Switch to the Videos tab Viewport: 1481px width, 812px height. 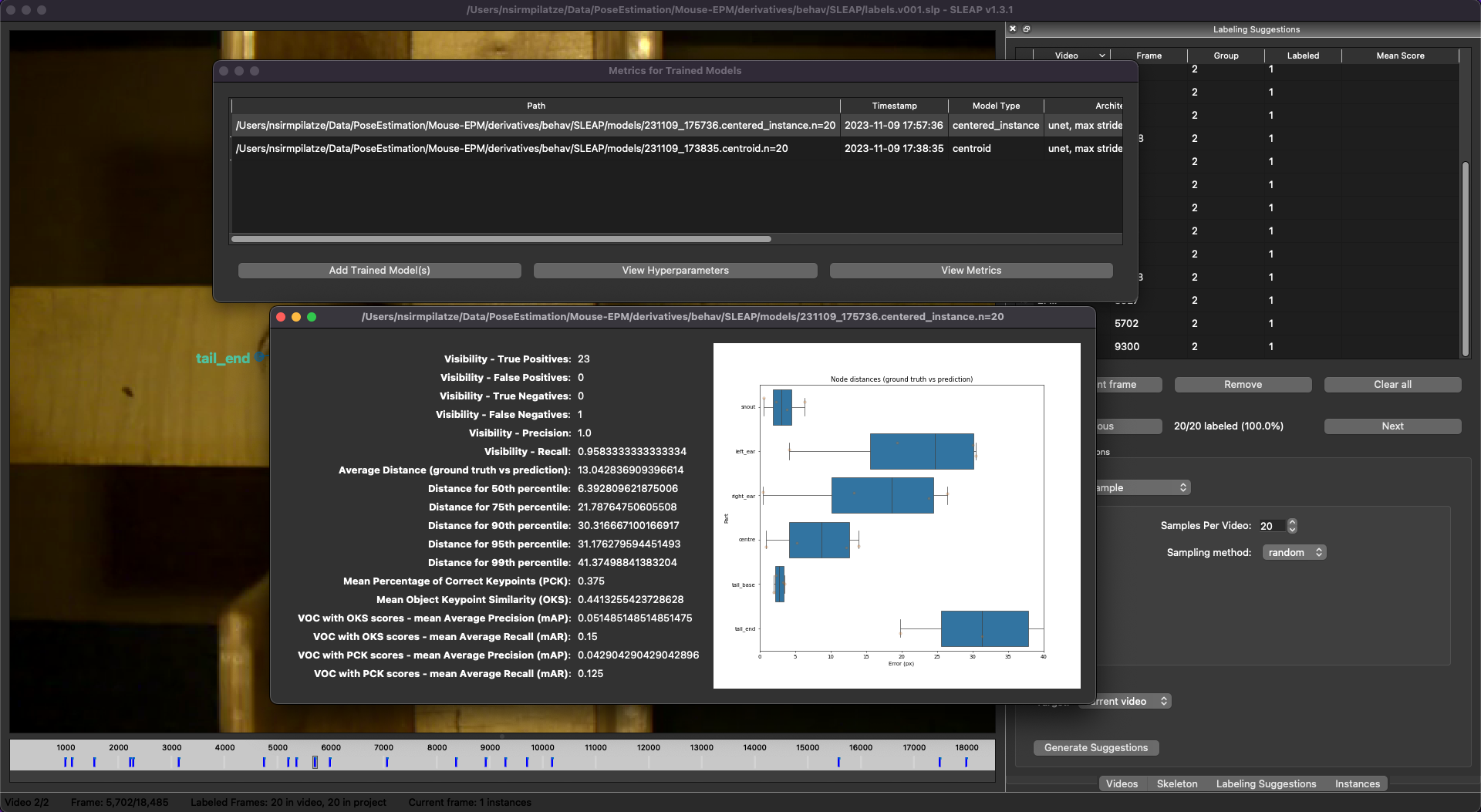(1122, 784)
